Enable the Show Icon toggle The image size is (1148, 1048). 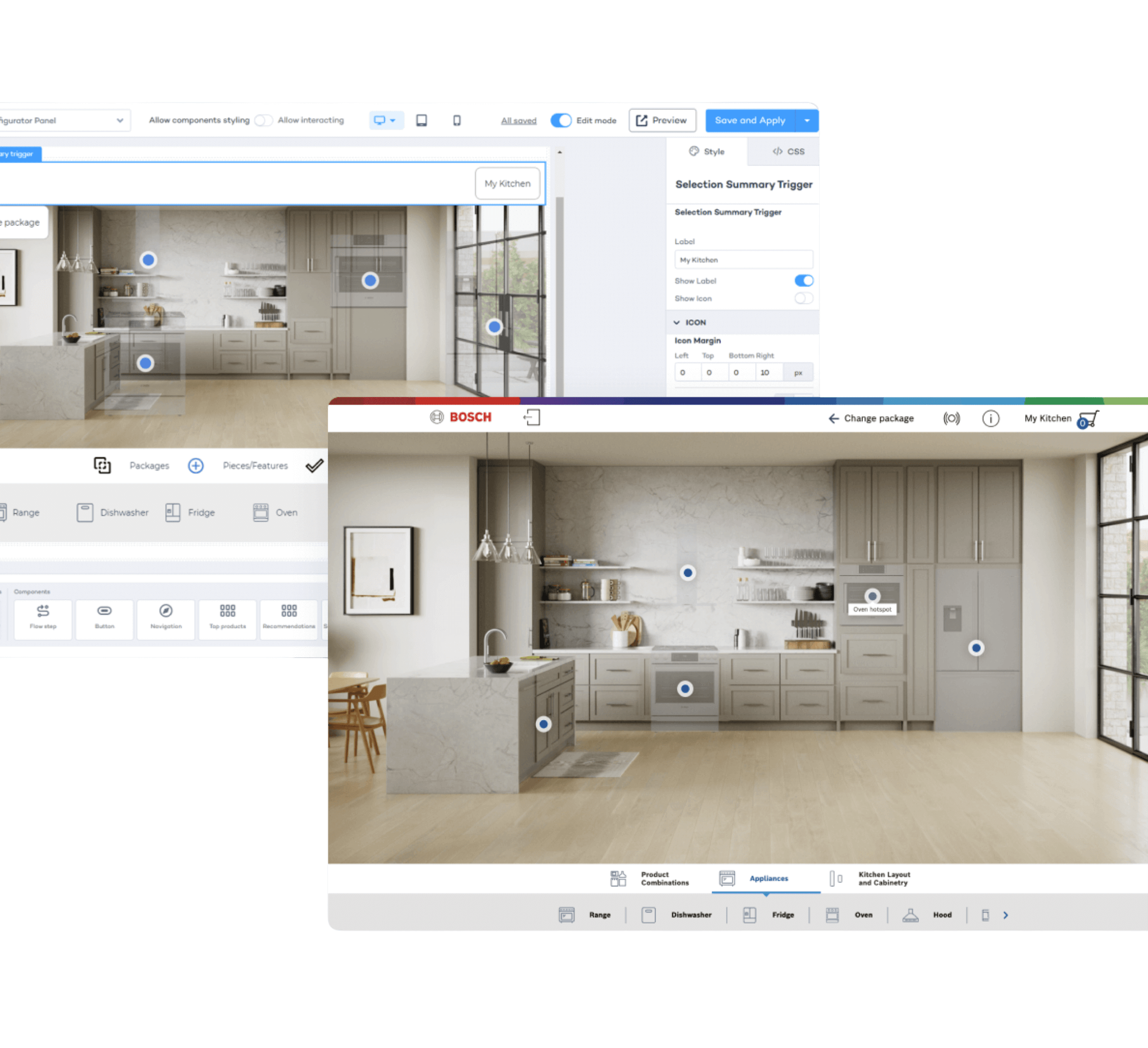coord(804,298)
